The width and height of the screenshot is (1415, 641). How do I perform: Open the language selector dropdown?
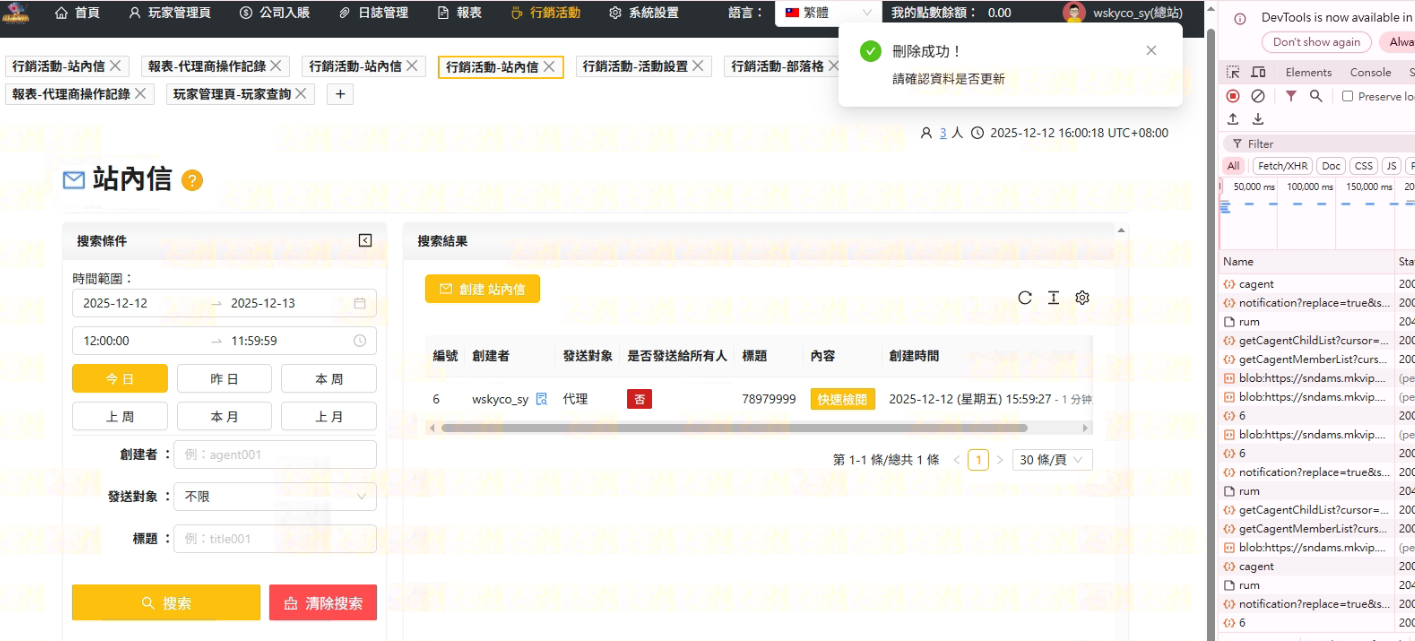(x=828, y=13)
